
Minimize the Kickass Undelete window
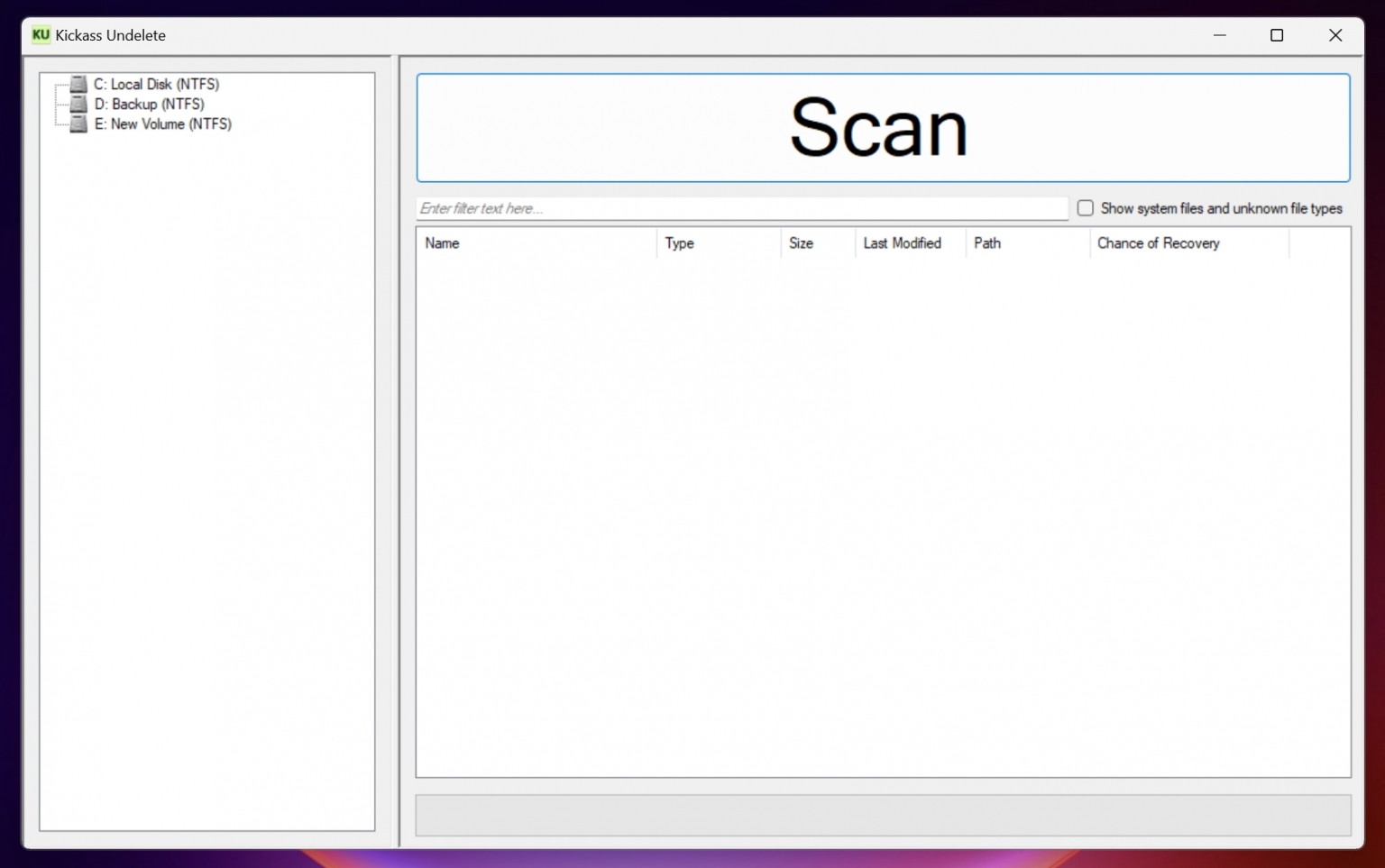click(1220, 35)
